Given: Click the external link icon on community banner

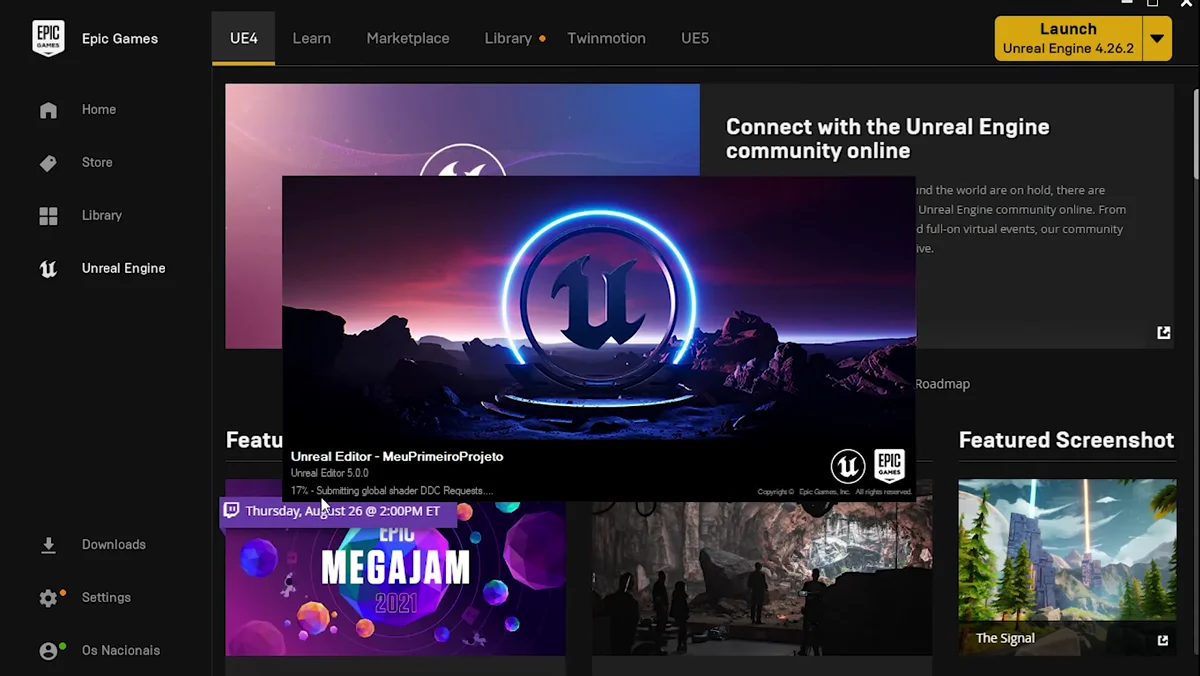Looking at the screenshot, I should pyautogui.click(x=1164, y=333).
